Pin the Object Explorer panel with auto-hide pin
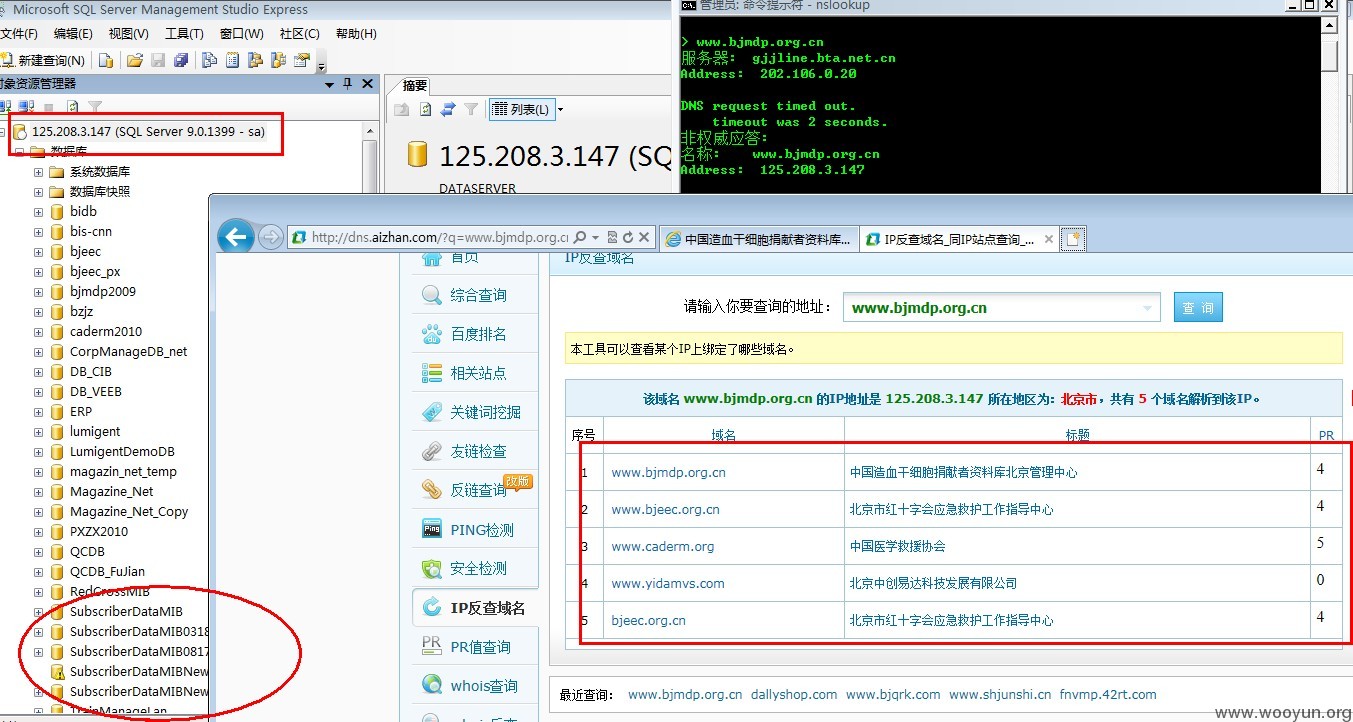This screenshot has width=1353, height=722. 347,84
